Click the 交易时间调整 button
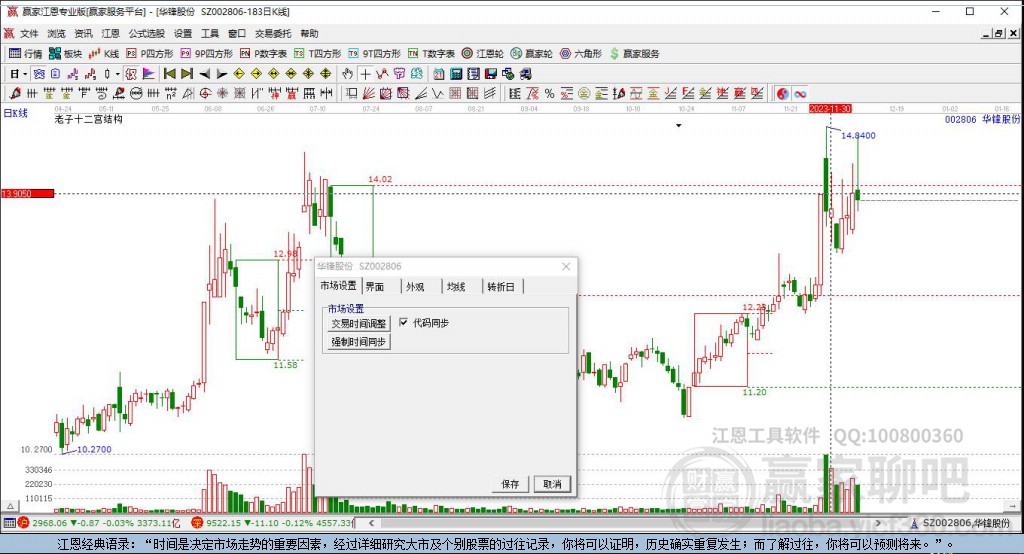Viewport: 1024px width, 554px height. (359, 323)
